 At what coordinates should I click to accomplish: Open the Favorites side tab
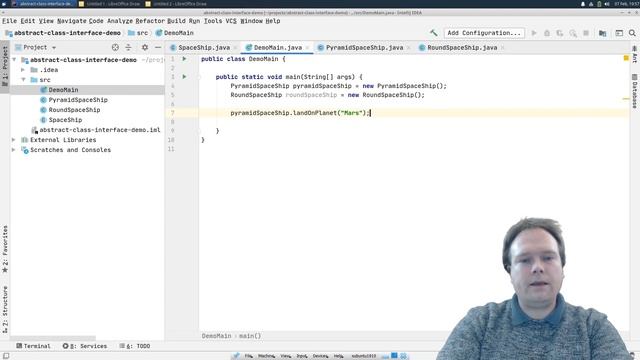point(5,249)
